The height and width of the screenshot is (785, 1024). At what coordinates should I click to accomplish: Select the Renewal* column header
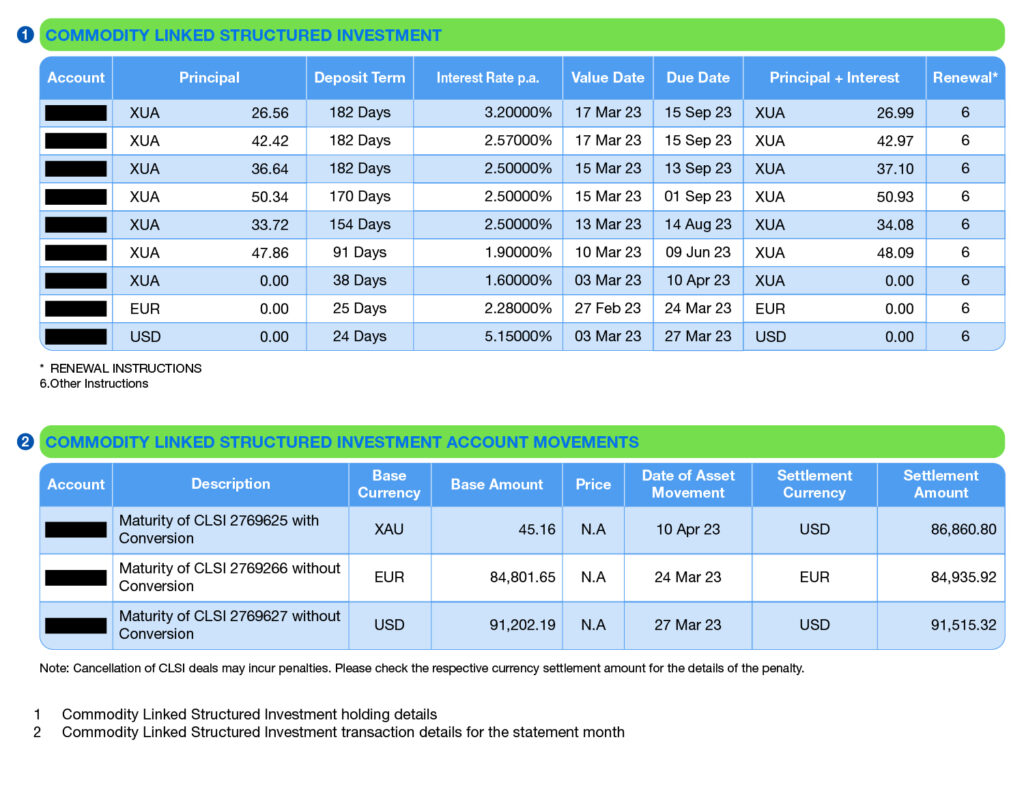[x=965, y=77]
